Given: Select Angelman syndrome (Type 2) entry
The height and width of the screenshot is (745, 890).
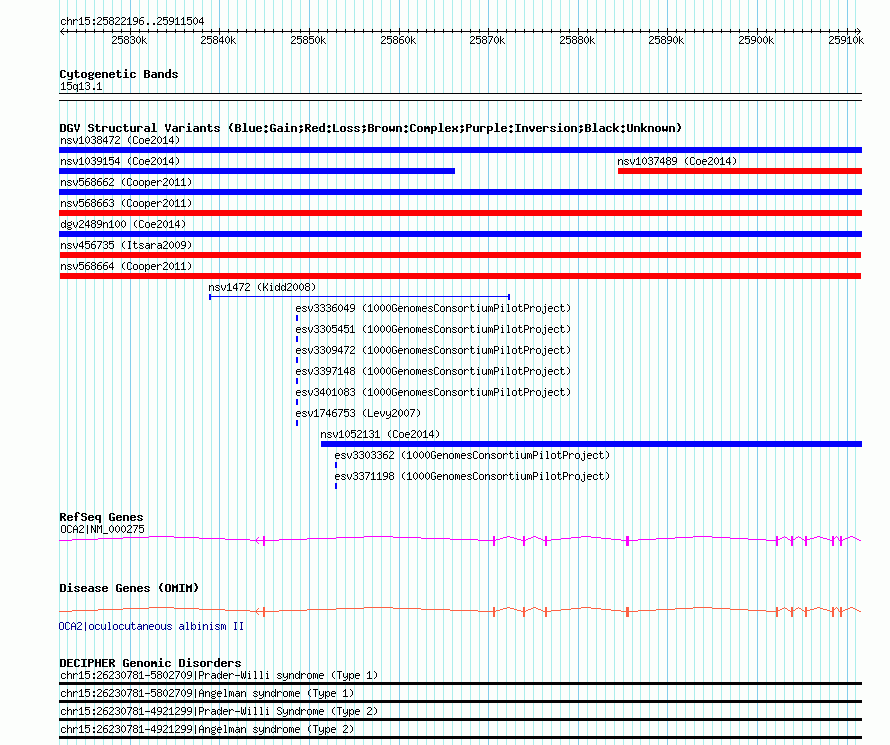Looking at the screenshot, I should pos(207,729).
